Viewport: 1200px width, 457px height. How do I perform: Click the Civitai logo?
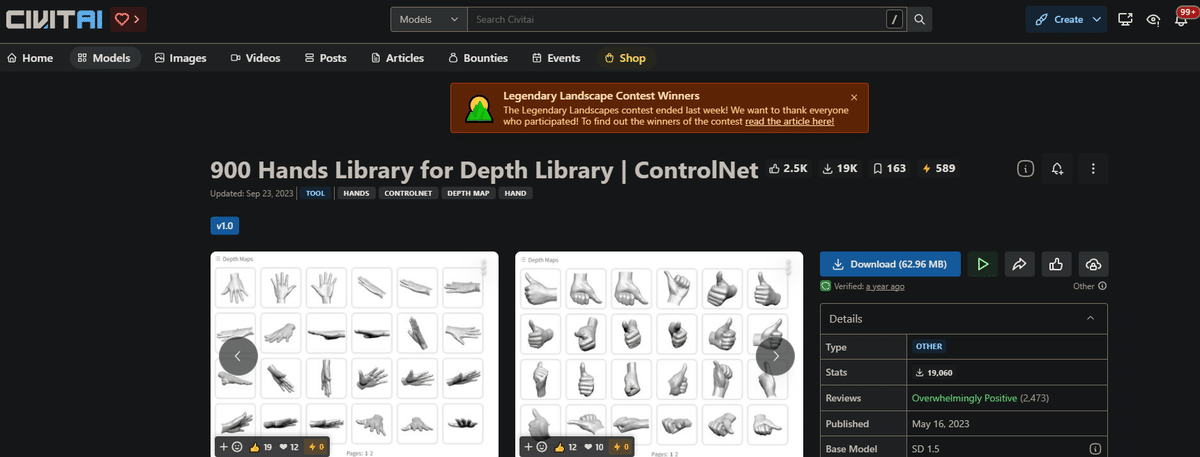click(53, 19)
